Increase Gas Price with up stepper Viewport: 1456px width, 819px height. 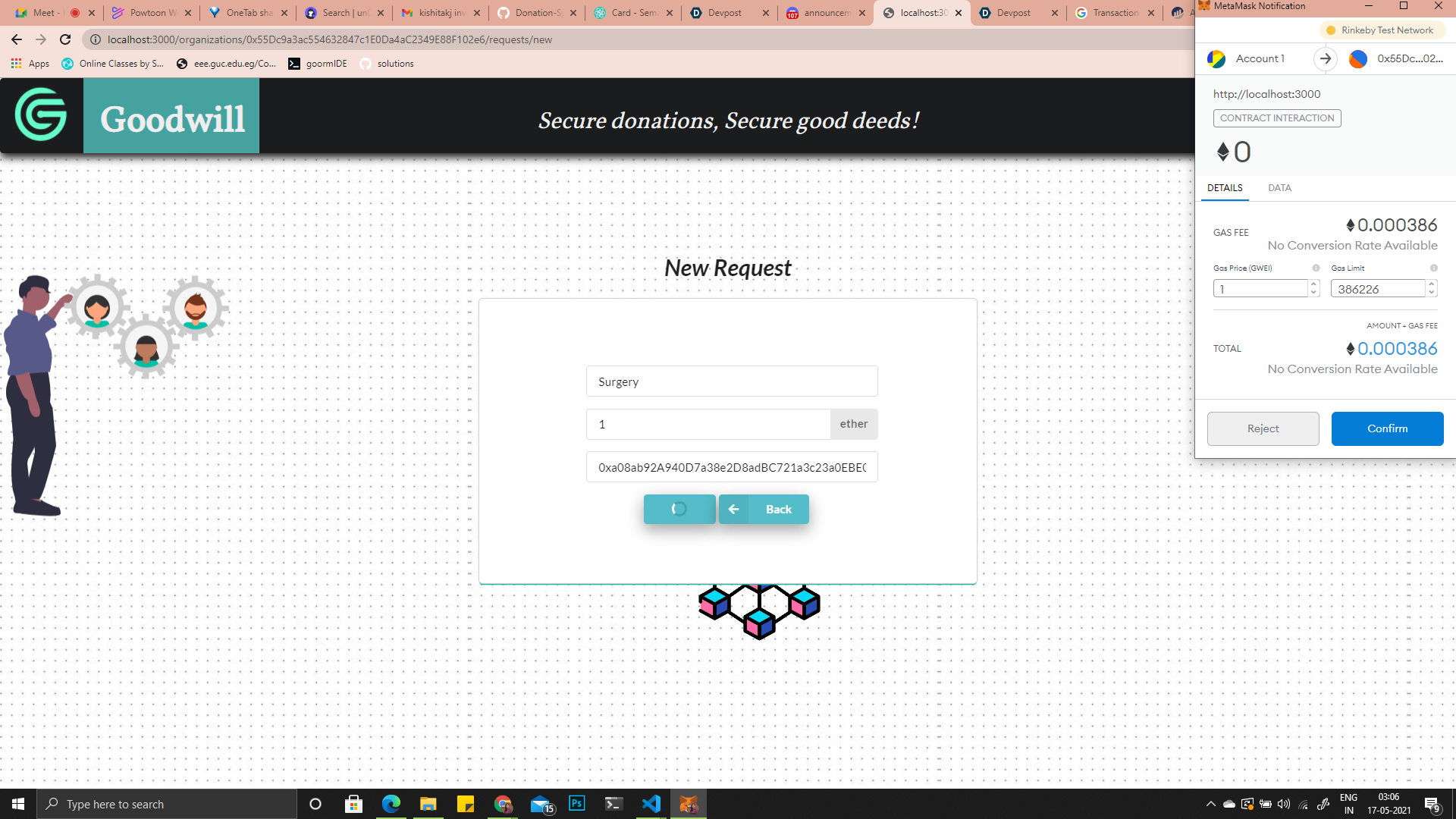[x=1314, y=284]
